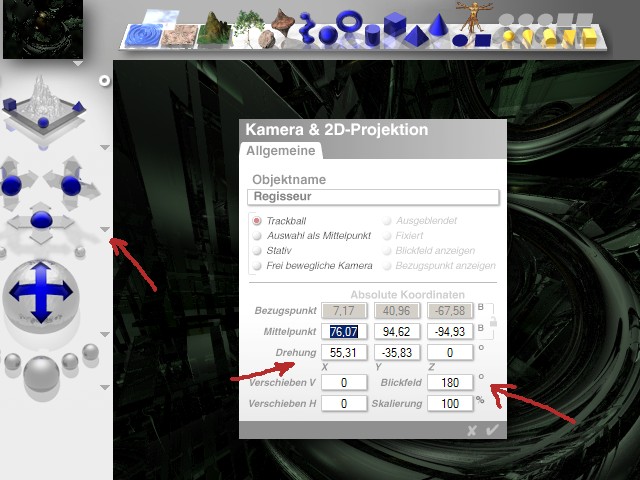
Task: Create a blue pyramid primitive
Action: coord(416,36)
